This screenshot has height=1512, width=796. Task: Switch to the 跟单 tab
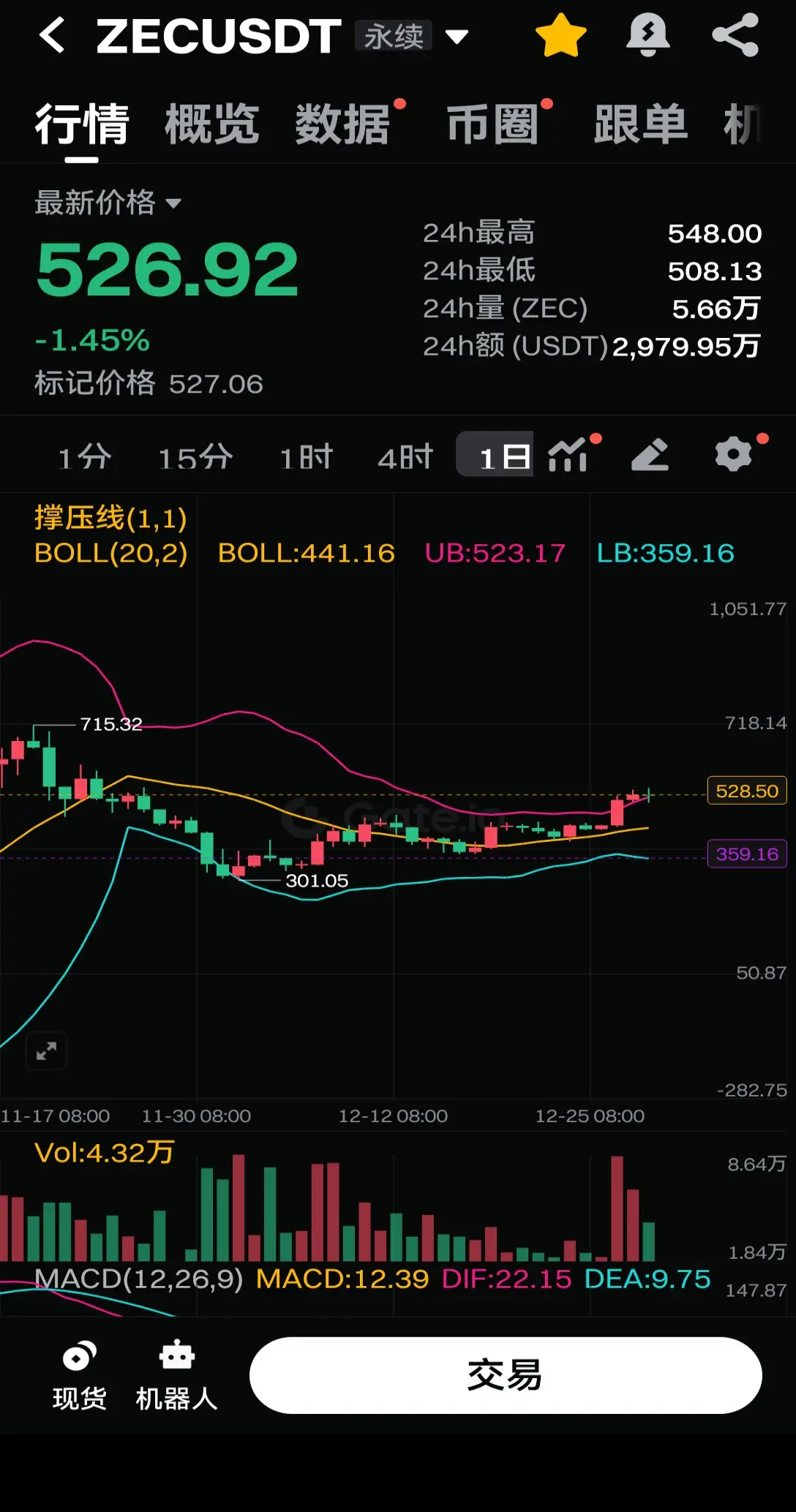641,124
